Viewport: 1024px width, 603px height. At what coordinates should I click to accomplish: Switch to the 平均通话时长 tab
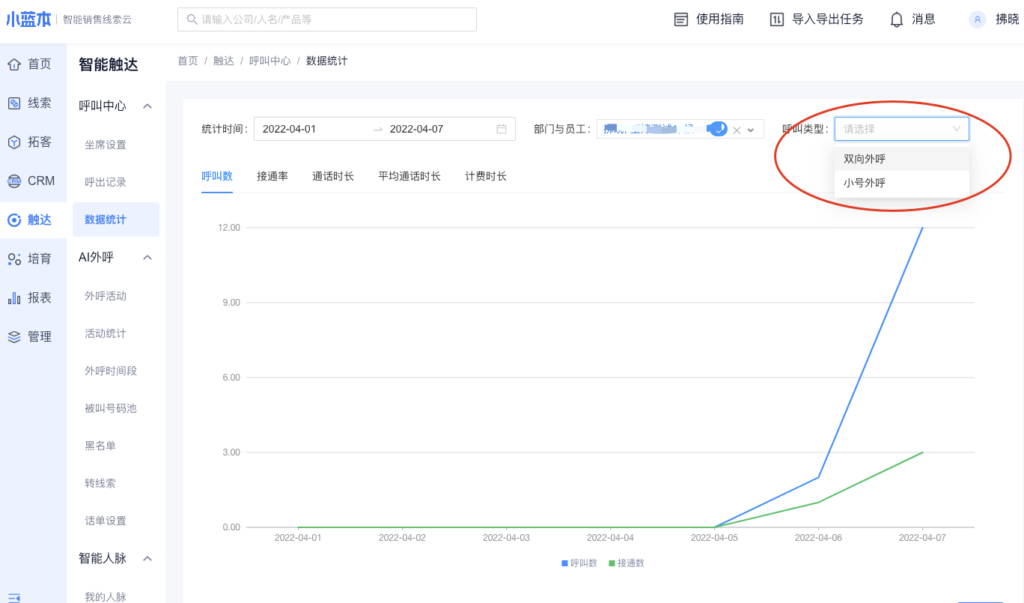tap(409, 176)
